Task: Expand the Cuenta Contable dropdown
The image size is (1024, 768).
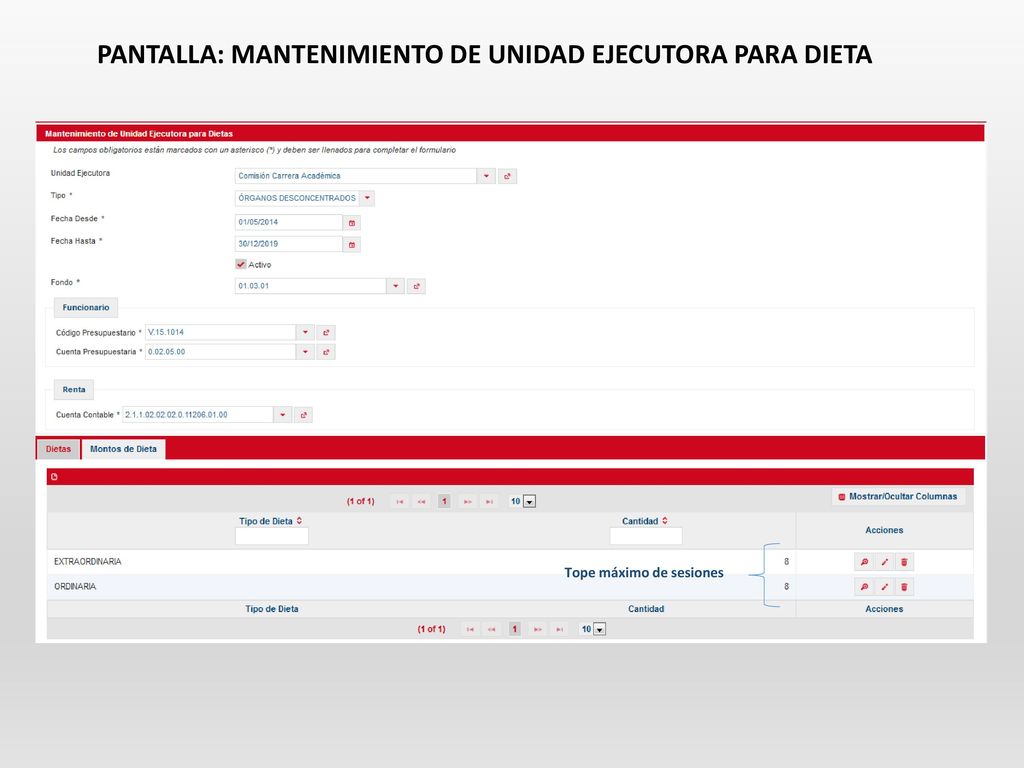Action: [x=282, y=415]
